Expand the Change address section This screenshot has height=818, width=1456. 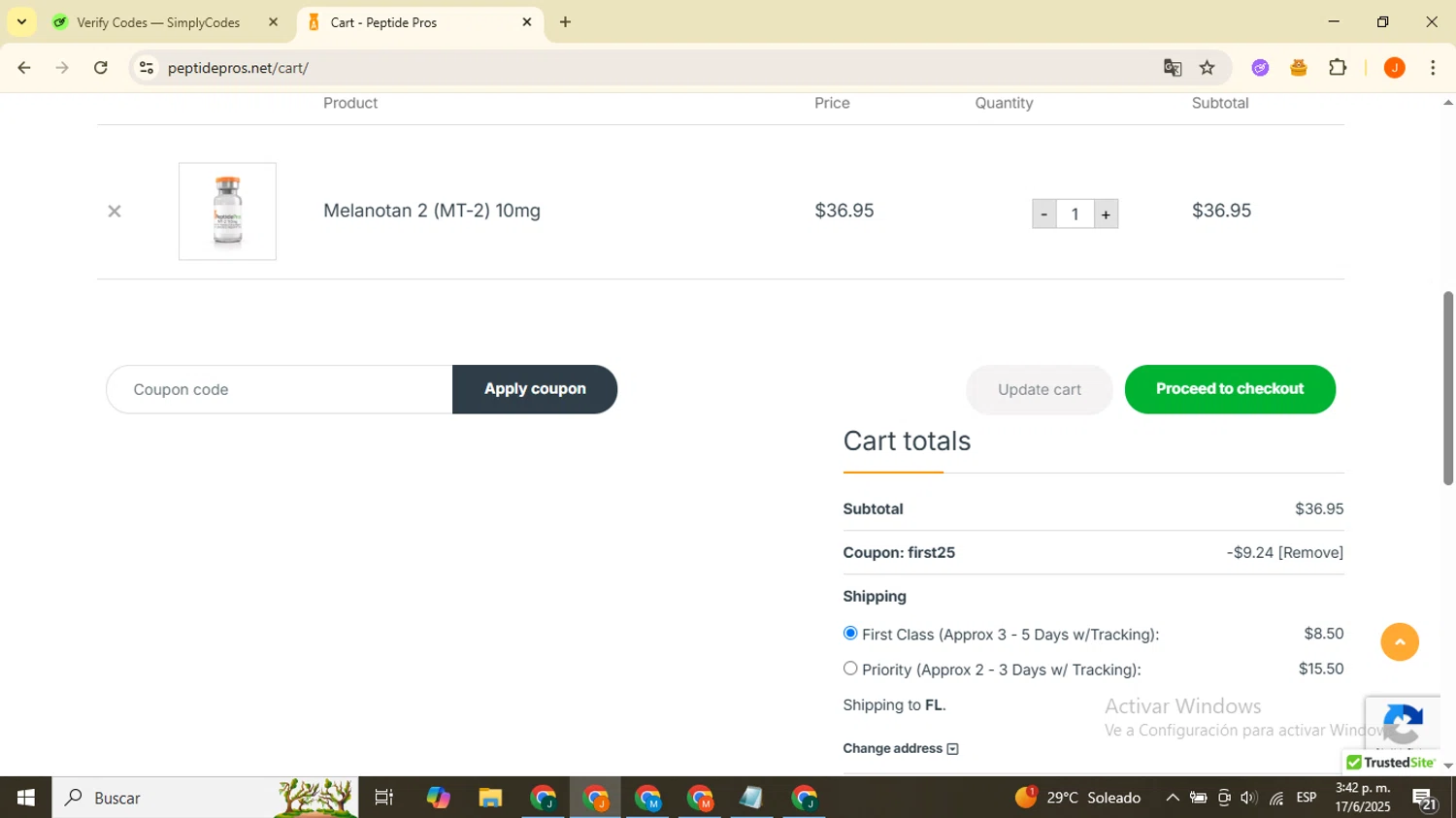click(901, 748)
